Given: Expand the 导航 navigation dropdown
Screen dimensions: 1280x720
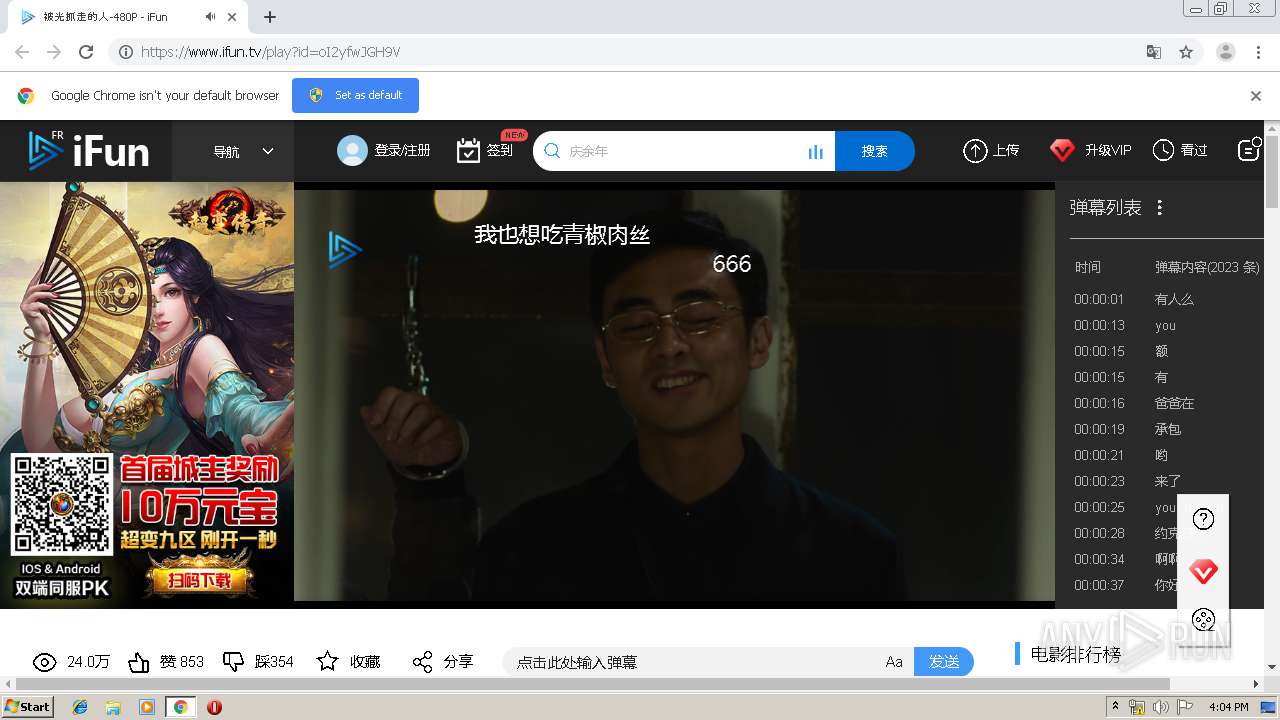Looking at the screenshot, I should pyautogui.click(x=243, y=151).
